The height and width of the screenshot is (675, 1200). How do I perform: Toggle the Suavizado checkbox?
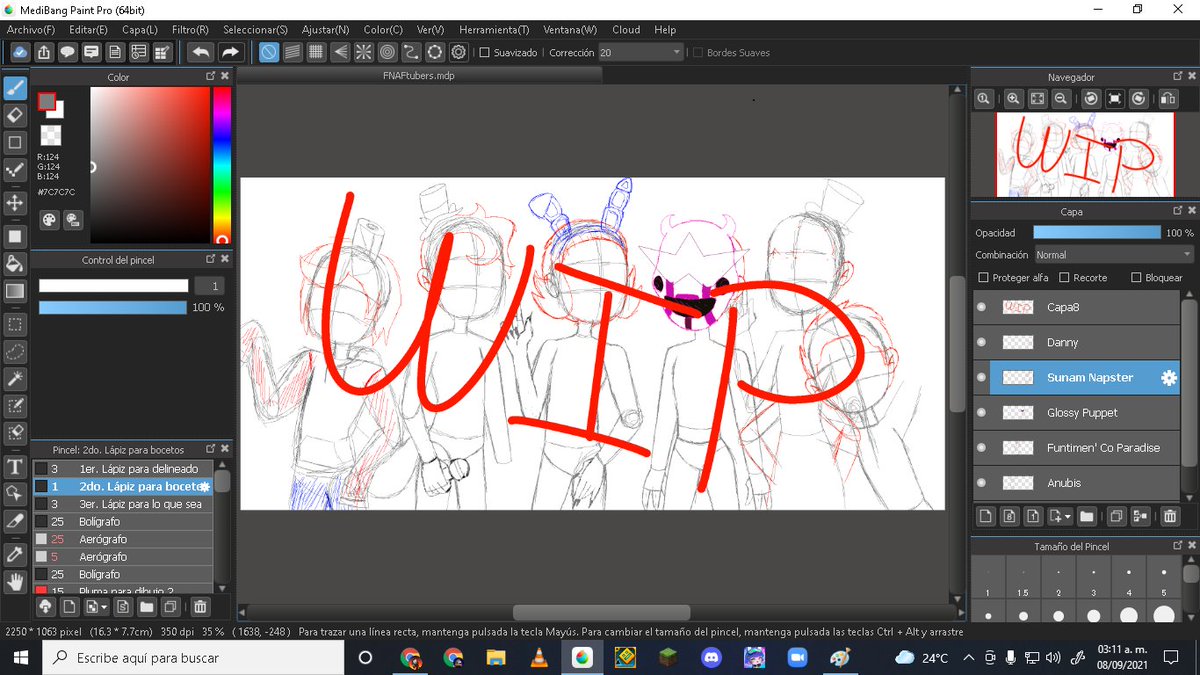pyautogui.click(x=485, y=53)
